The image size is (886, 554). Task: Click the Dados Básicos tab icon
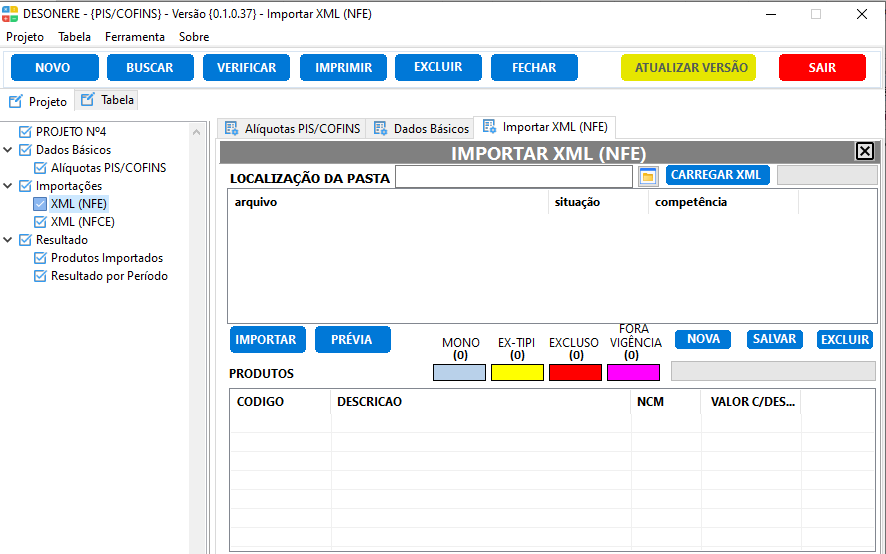point(381,128)
